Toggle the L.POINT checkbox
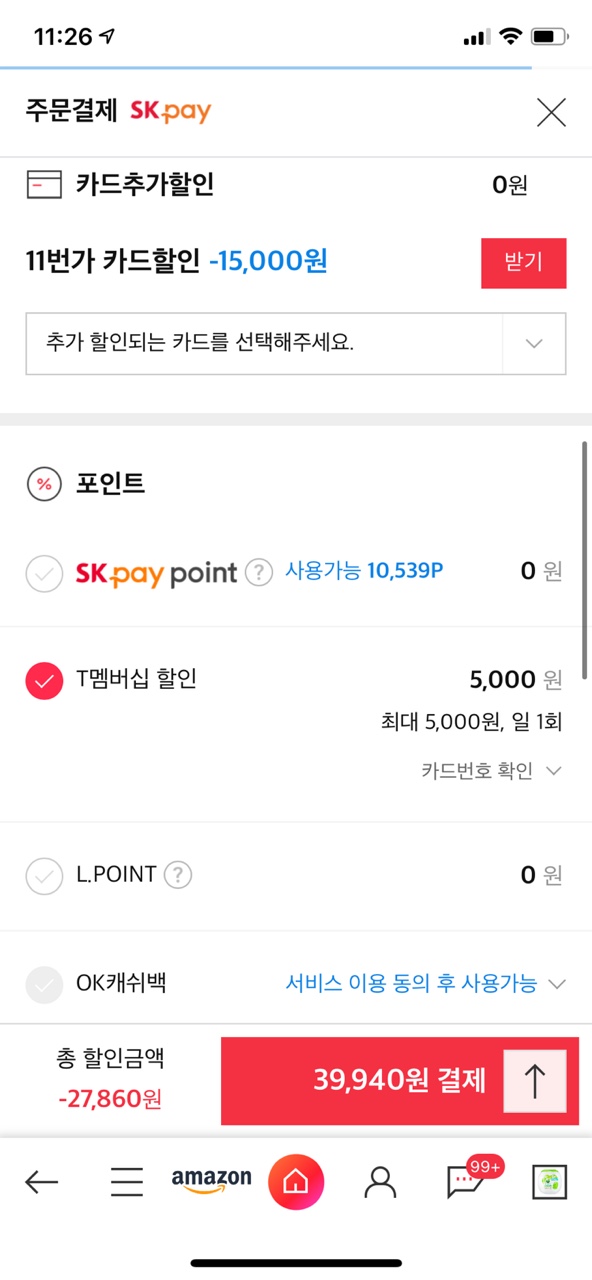Image resolution: width=592 pixels, height=1280 pixels. point(43,876)
